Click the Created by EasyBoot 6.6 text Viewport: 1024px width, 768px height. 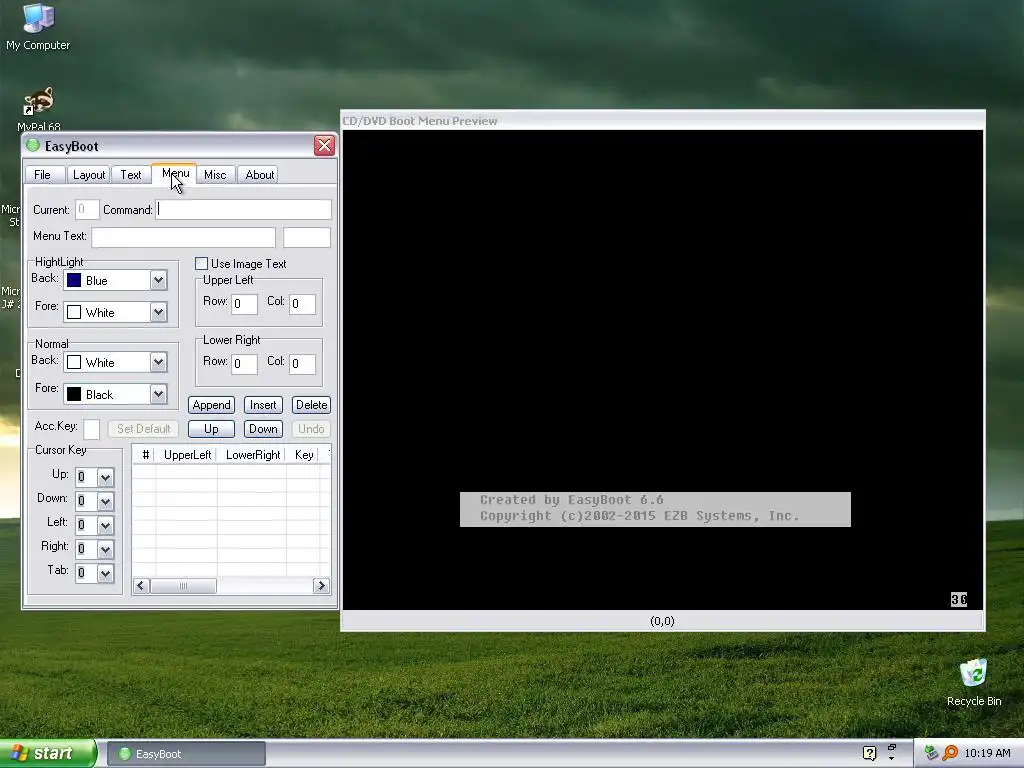tap(571, 500)
